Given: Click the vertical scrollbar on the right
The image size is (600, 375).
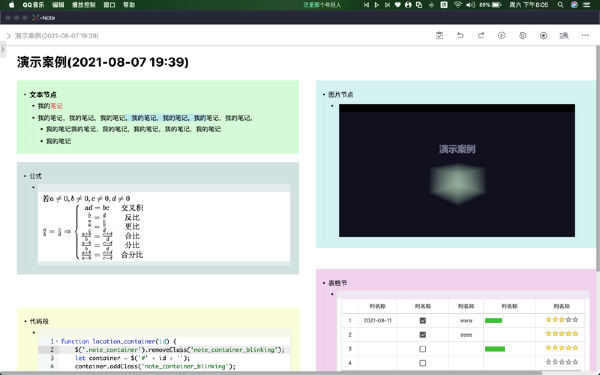Looking at the screenshot, I should (x=598, y=157).
